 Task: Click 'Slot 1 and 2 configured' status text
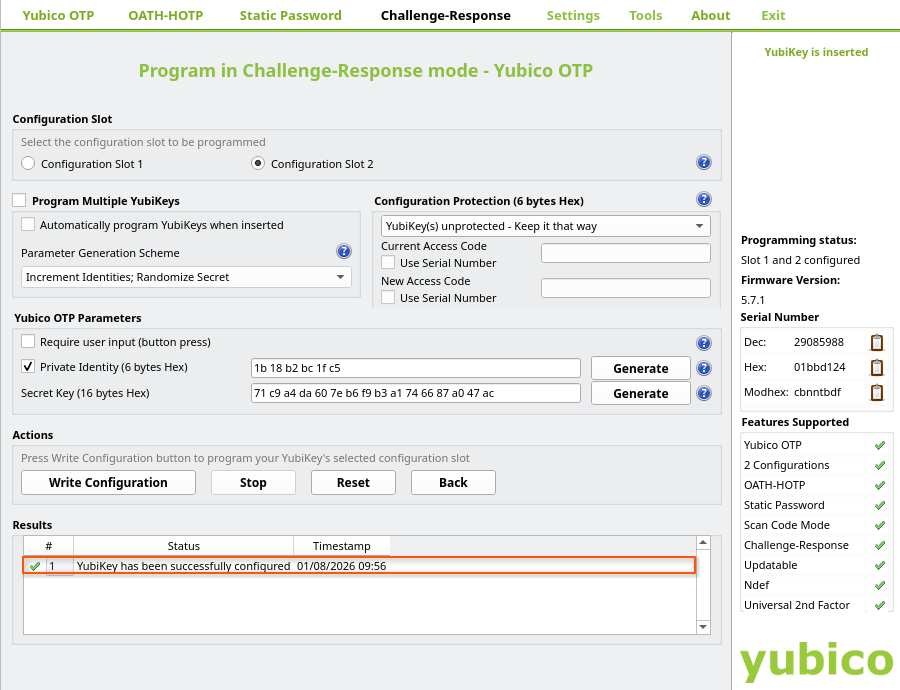click(x=800, y=260)
